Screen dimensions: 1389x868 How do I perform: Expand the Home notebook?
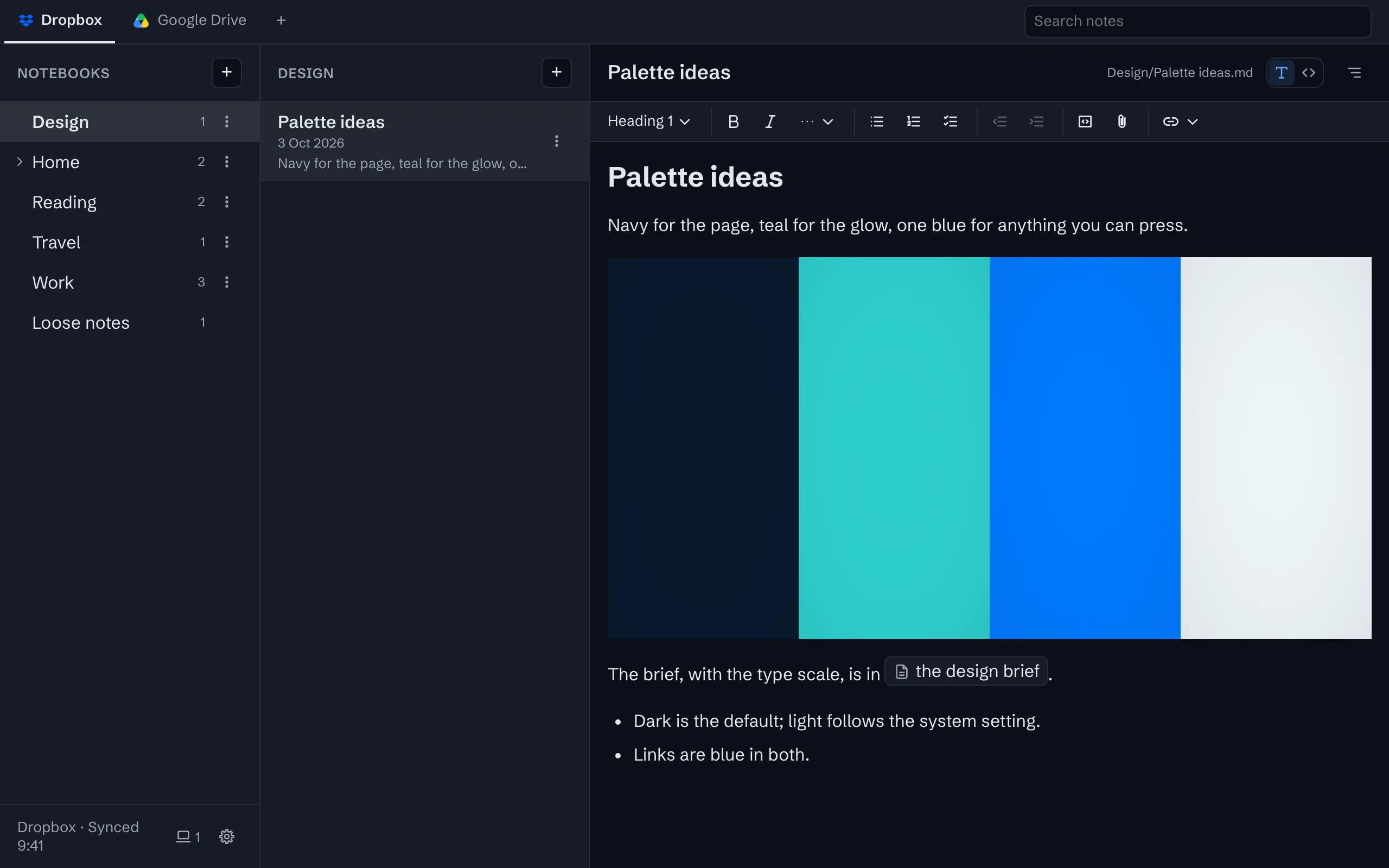coord(20,162)
